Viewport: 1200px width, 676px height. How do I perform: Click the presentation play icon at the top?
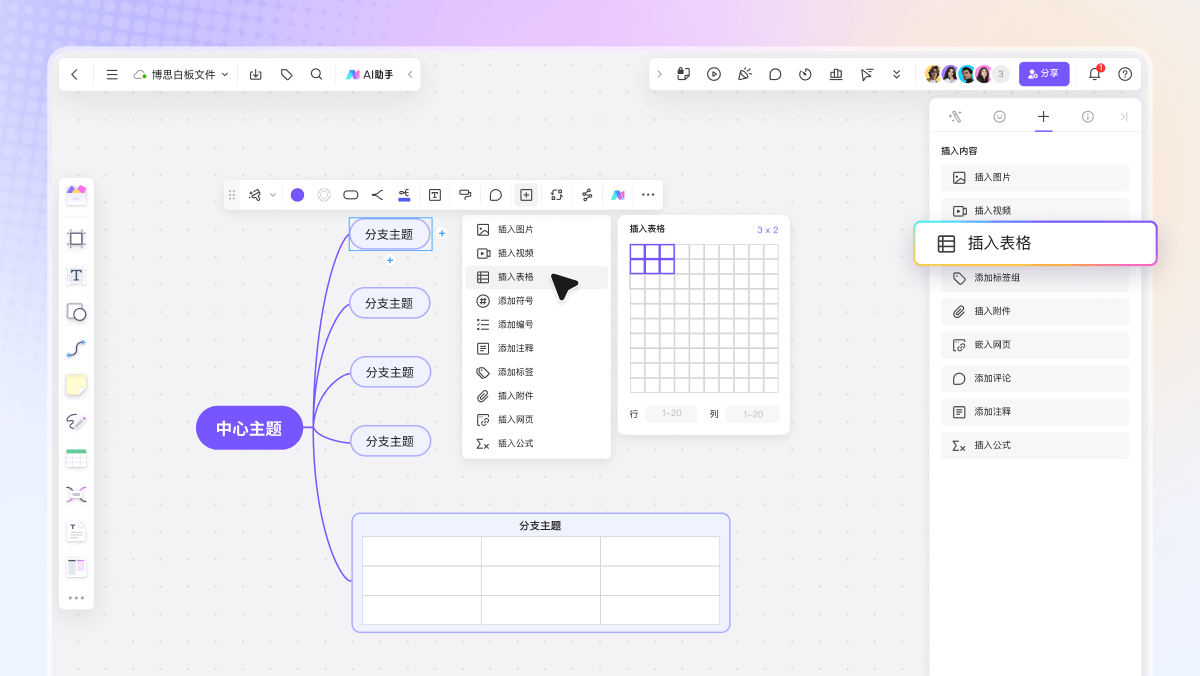tap(714, 74)
